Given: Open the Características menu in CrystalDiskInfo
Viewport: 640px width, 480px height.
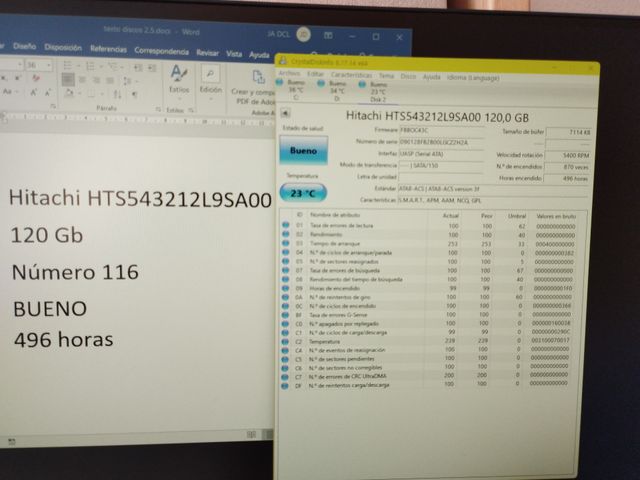Looking at the screenshot, I should pos(351,75).
